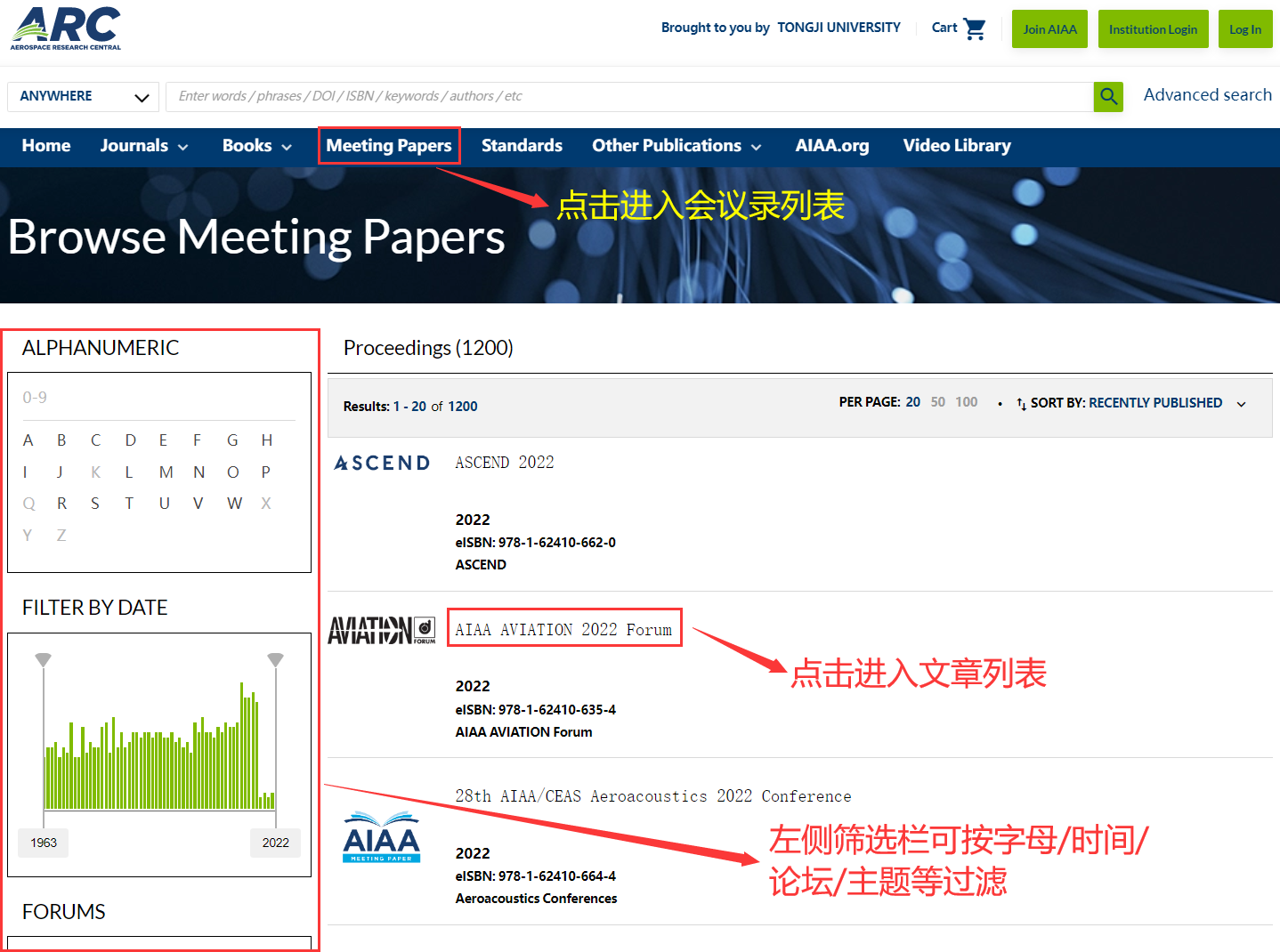1280x952 pixels.
Task: Grab the 1963 date slider handle
Action: click(x=44, y=659)
